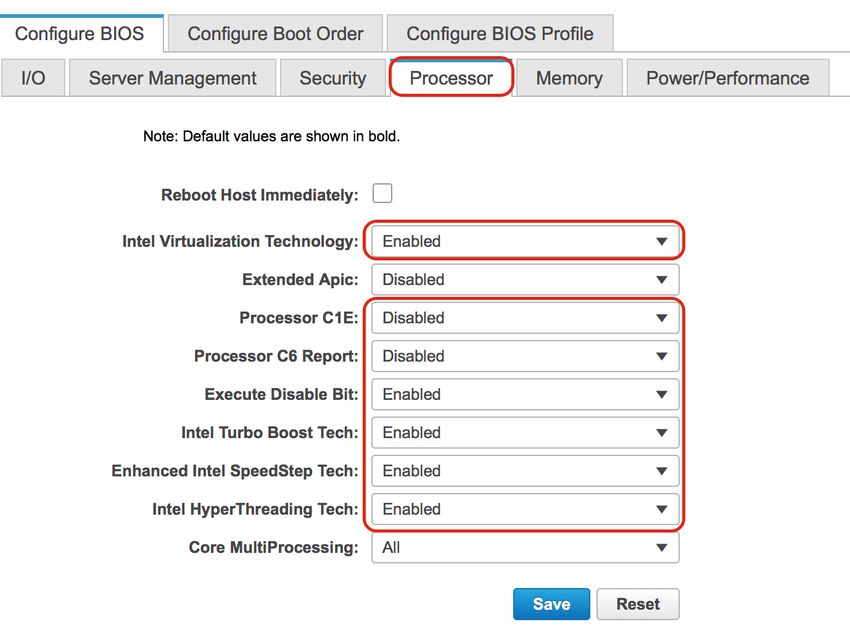Go to the Security tab

(333, 78)
